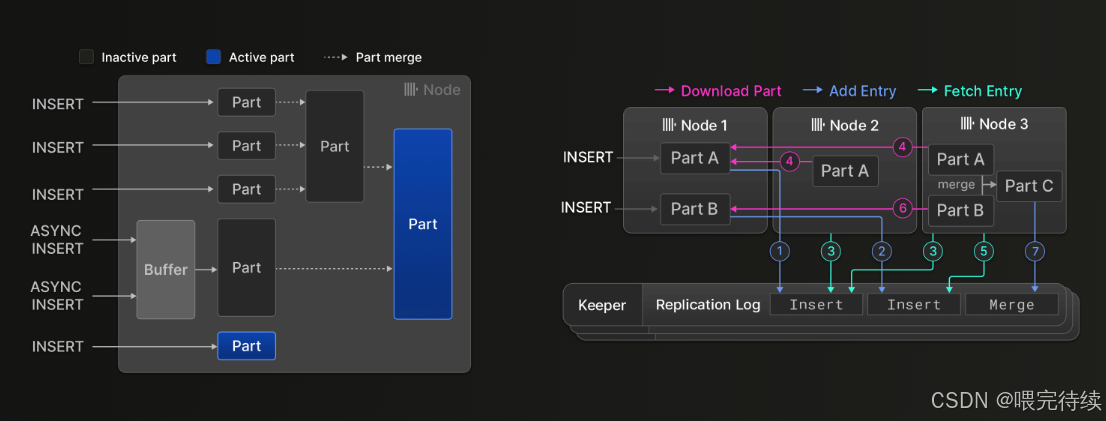This screenshot has height=421, width=1106.
Task: Click the circled number 5 marker
Action: point(984,250)
